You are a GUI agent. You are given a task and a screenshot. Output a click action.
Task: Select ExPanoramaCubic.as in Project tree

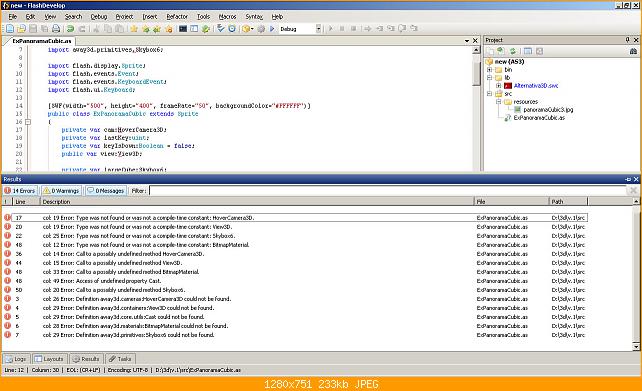tap(539, 118)
